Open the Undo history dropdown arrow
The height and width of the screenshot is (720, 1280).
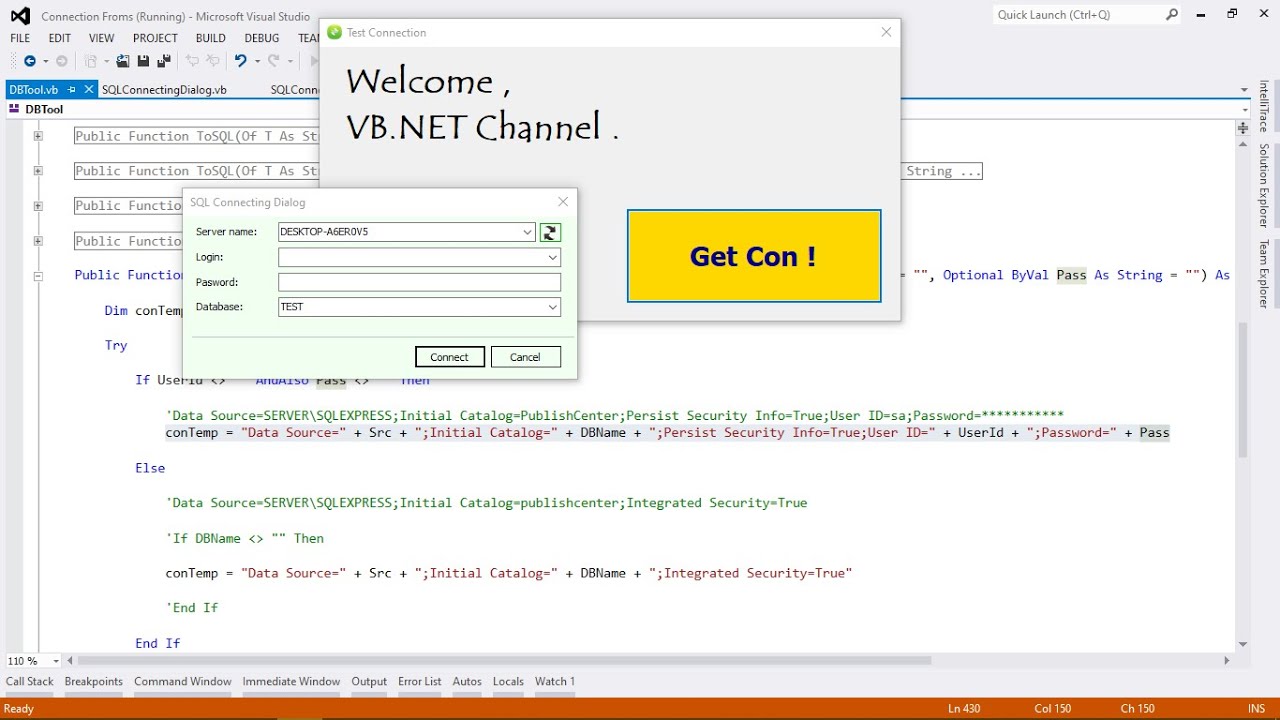coord(256,61)
